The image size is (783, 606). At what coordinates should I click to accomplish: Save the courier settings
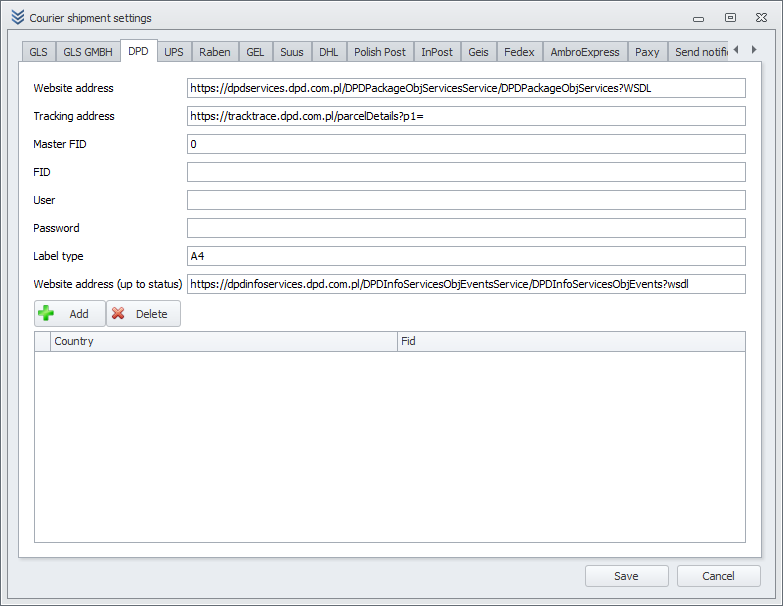coord(626,576)
